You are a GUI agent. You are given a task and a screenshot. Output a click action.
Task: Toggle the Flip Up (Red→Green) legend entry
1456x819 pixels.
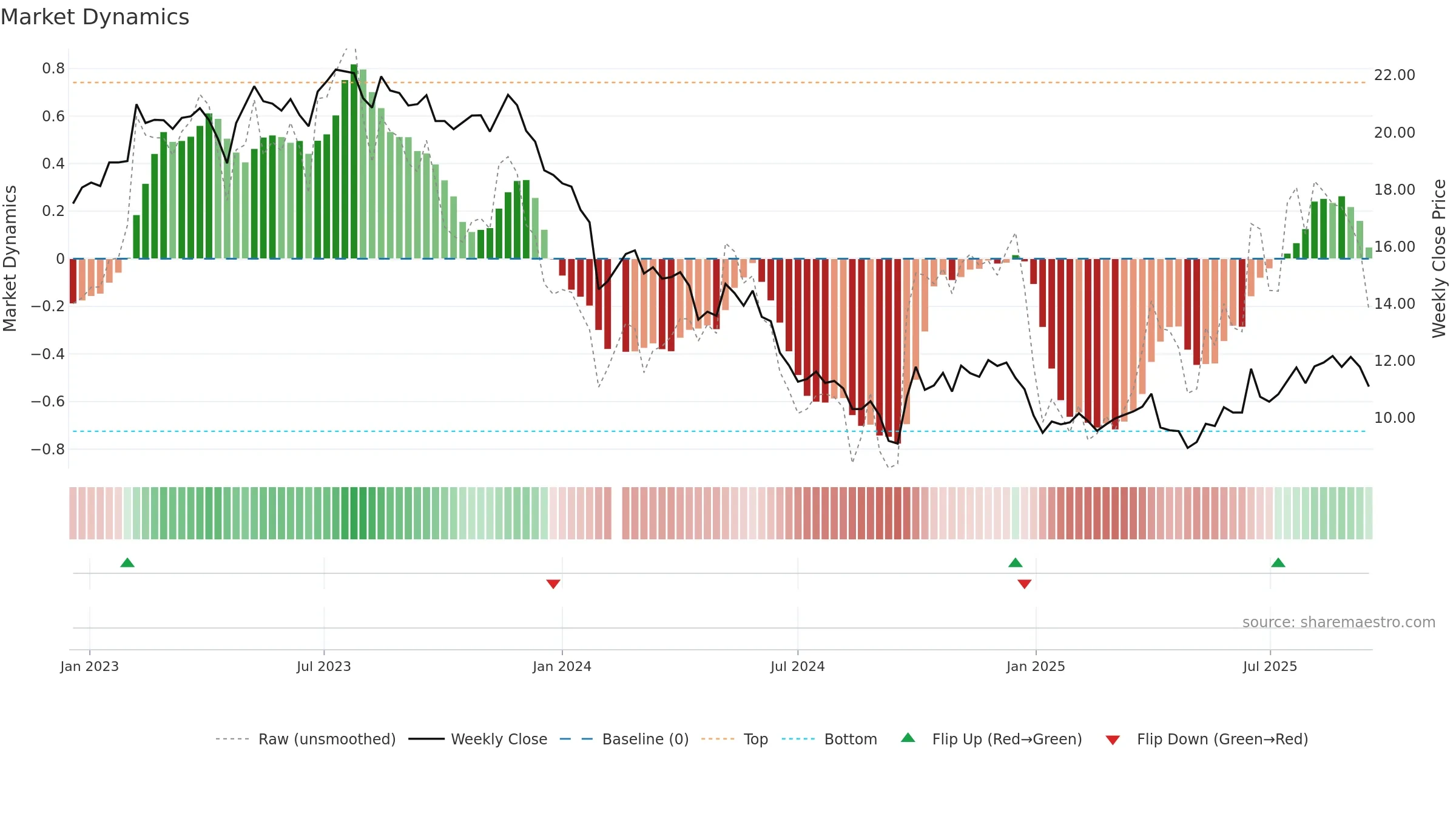991,739
